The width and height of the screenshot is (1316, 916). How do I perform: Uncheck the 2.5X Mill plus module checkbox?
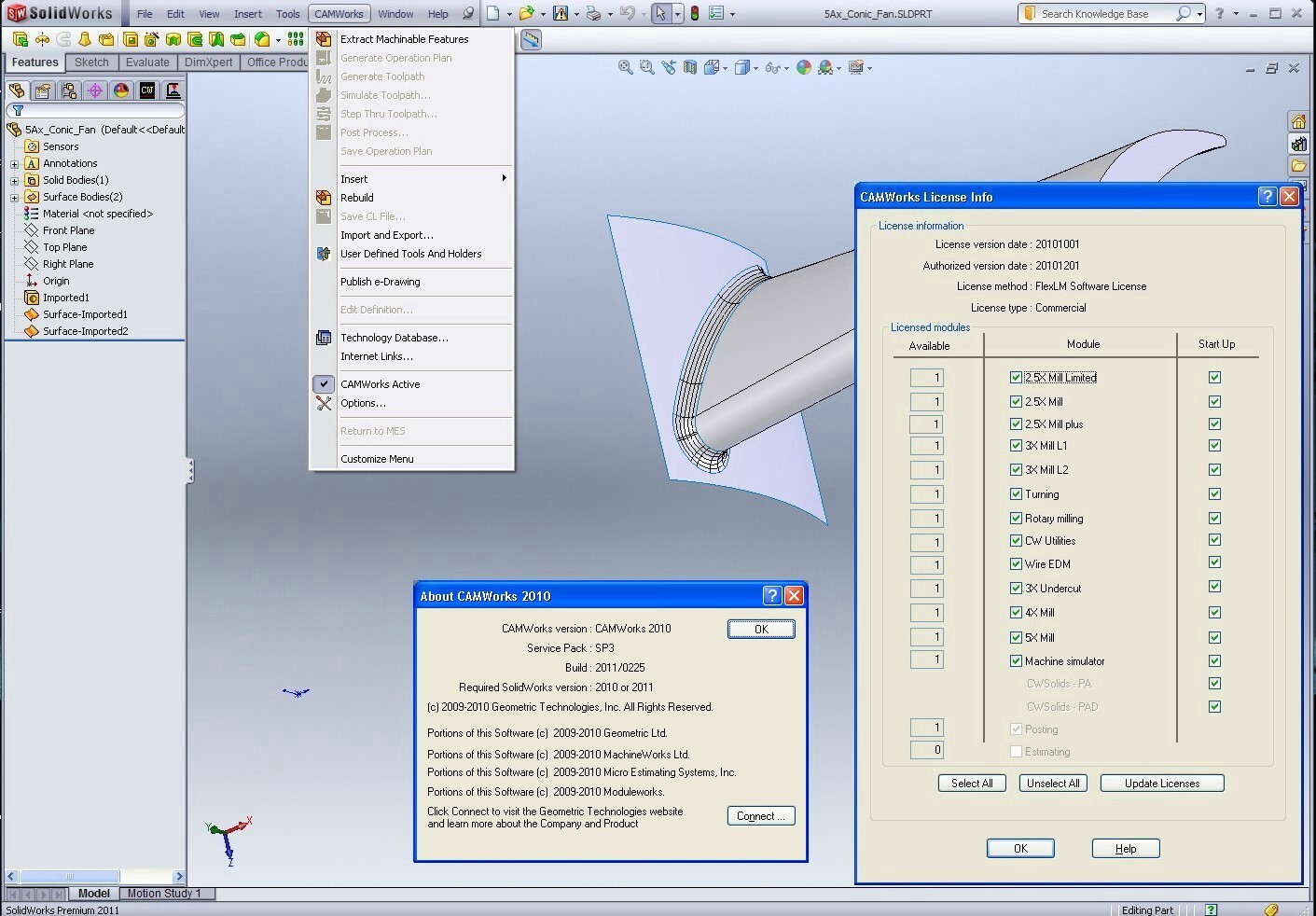1016,424
